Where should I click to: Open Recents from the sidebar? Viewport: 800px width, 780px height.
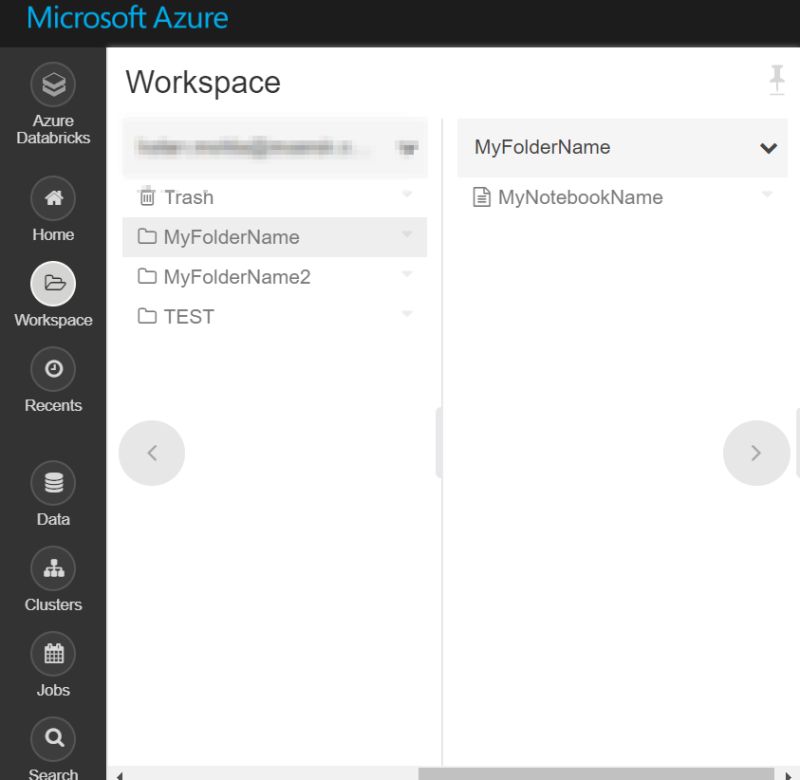pyautogui.click(x=53, y=369)
